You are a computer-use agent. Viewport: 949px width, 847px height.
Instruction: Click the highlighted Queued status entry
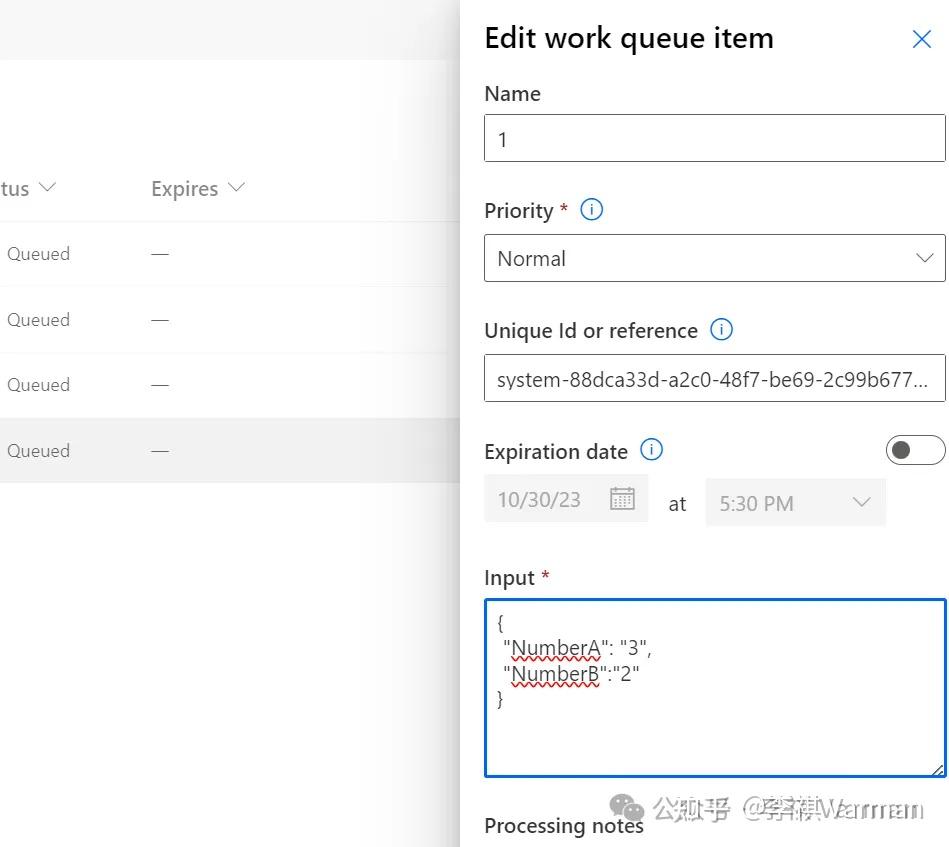(x=38, y=450)
